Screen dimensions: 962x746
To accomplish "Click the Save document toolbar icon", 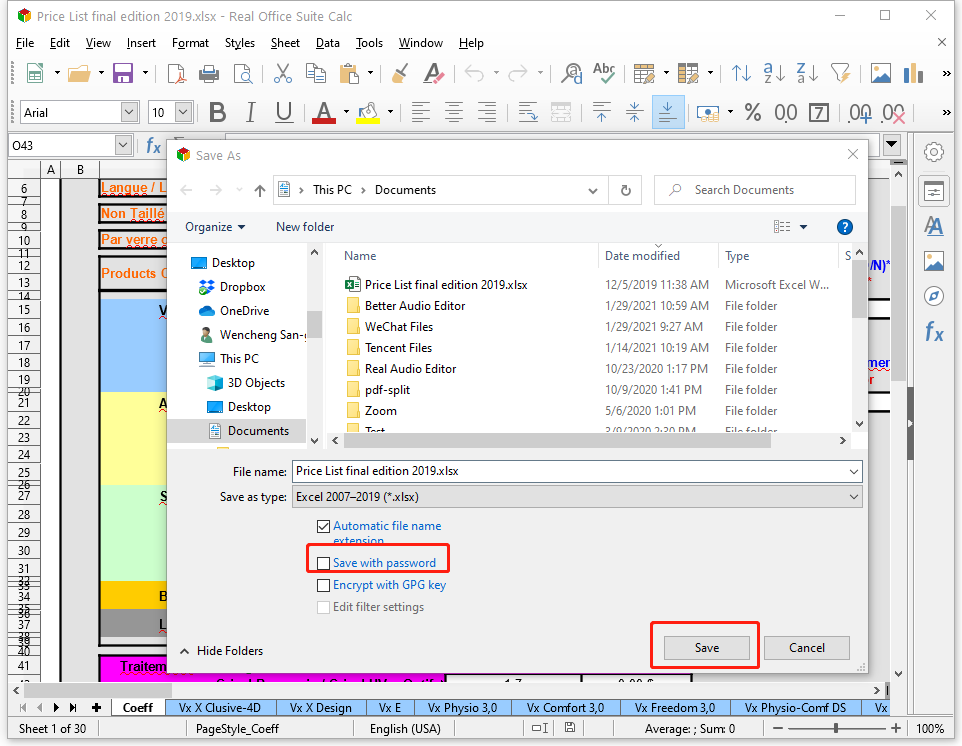I will (x=123, y=73).
